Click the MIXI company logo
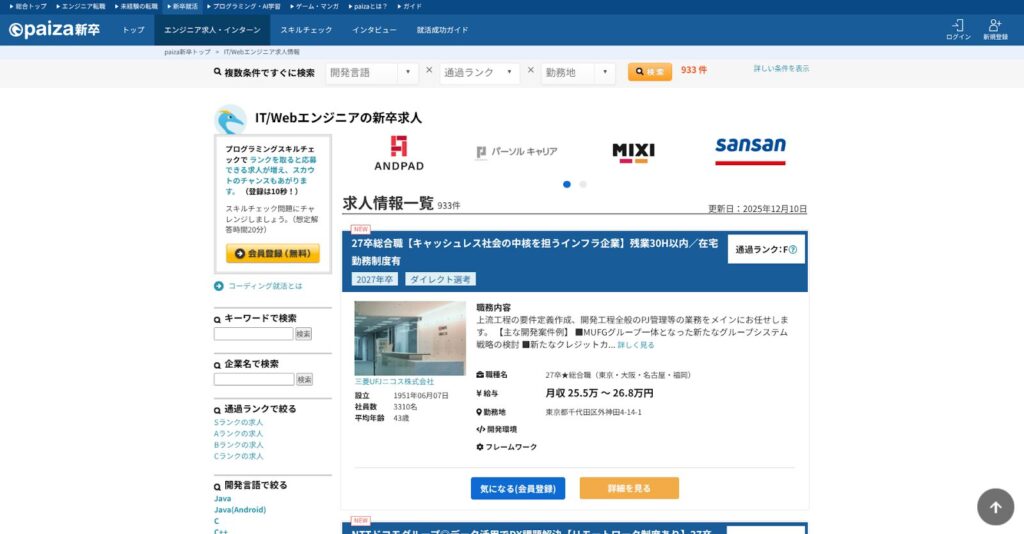The width and height of the screenshot is (1024, 534). 633,152
